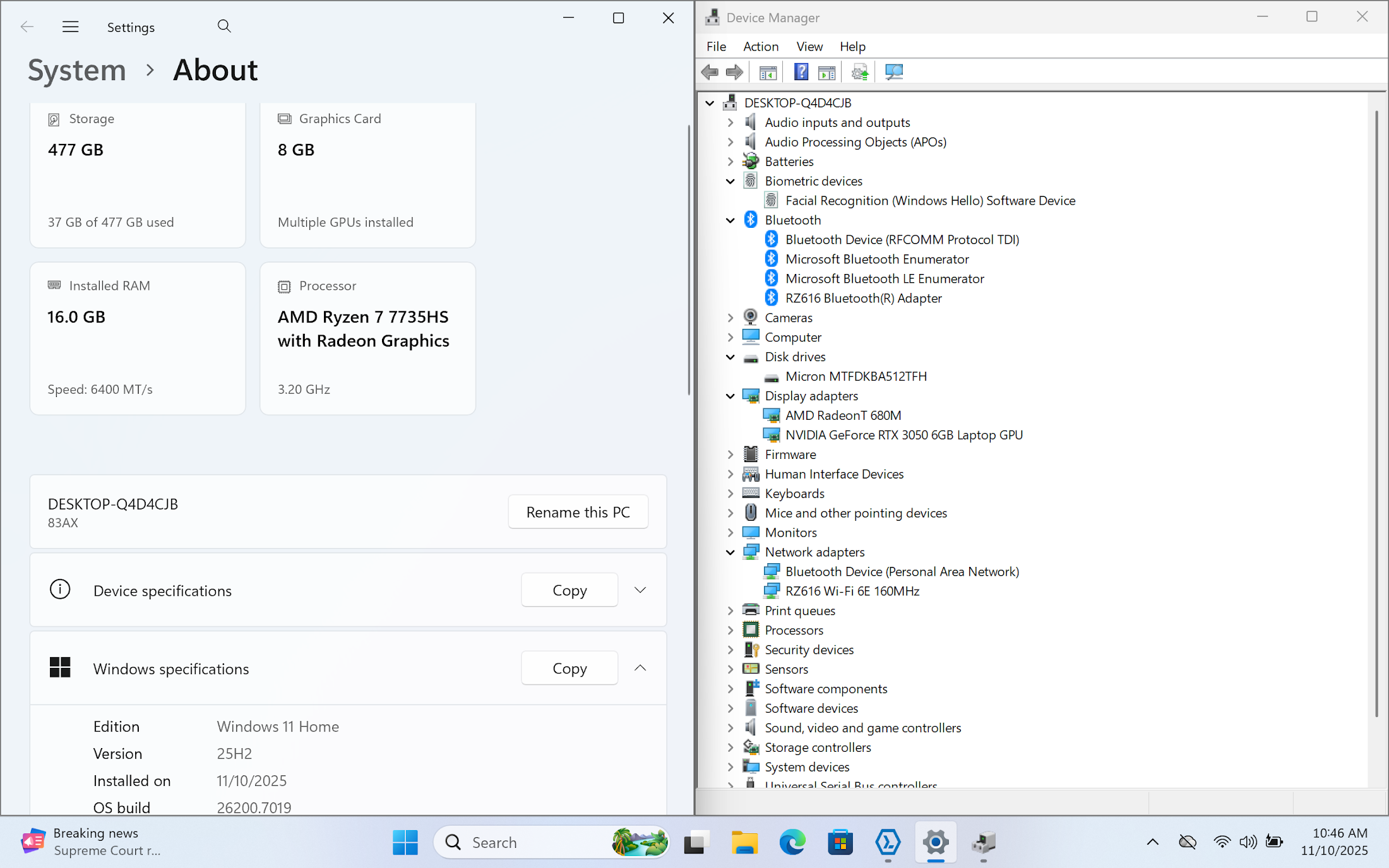The height and width of the screenshot is (868, 1389).
Task: Expand the Processors tree node
Action: pos(730,630)
